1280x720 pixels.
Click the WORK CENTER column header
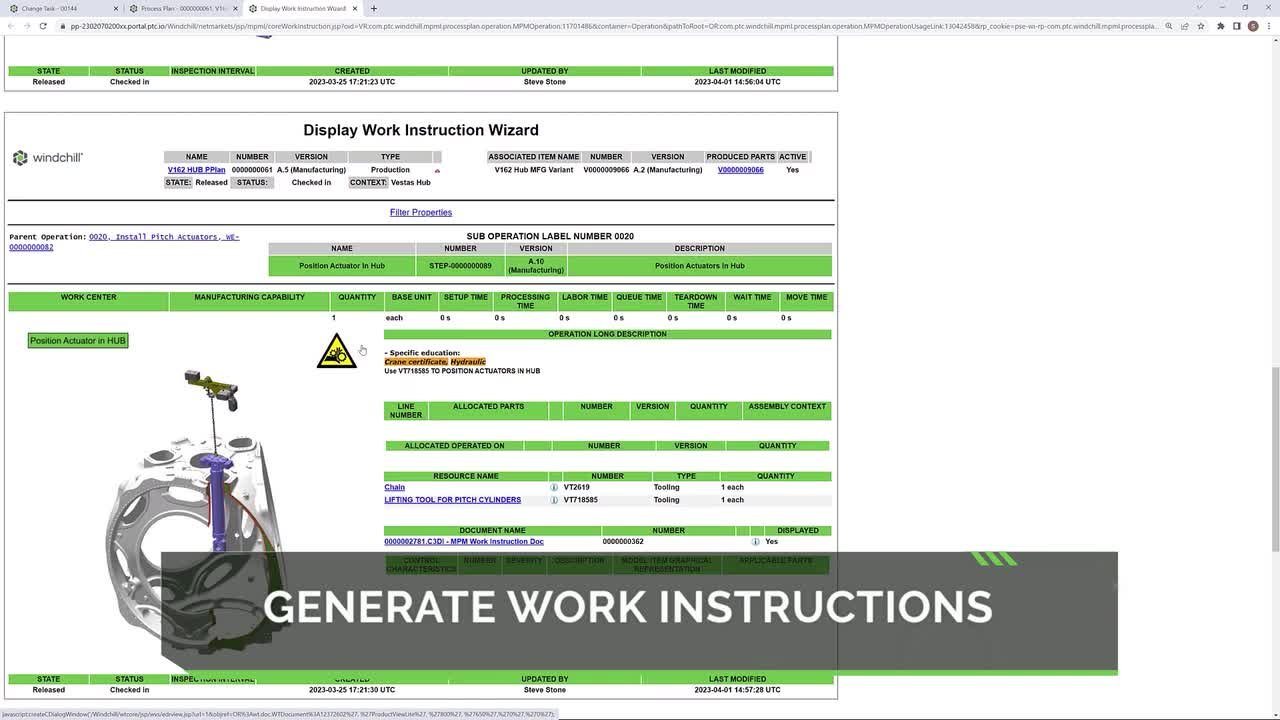point(88,301)
